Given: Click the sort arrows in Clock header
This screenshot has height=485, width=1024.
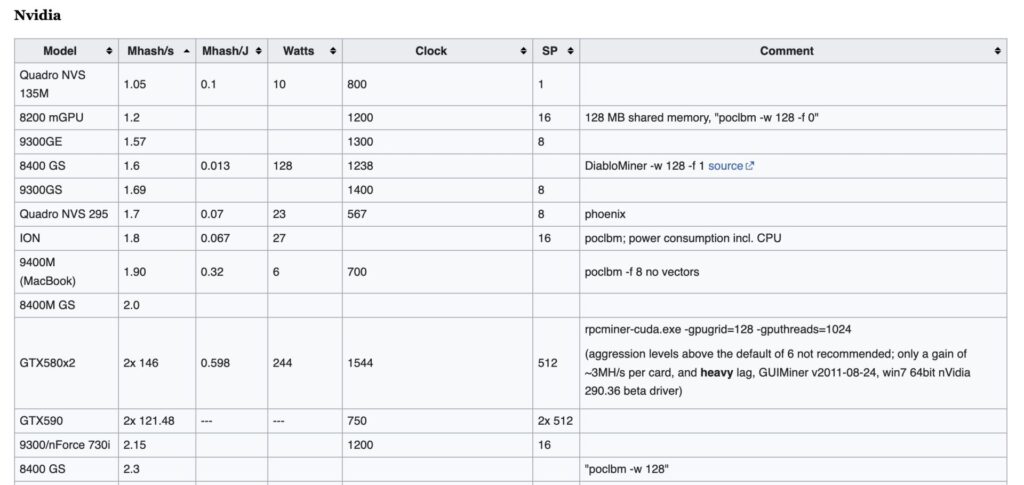Looking at the screenshot, I should (x=524, y=51).
